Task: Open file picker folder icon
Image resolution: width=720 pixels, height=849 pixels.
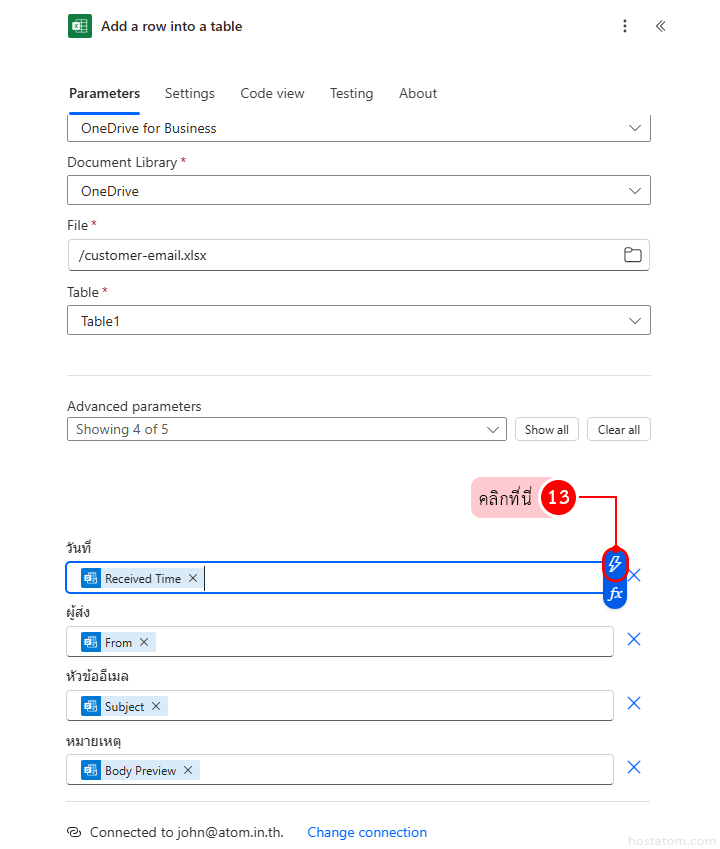Action: point(632,255)
